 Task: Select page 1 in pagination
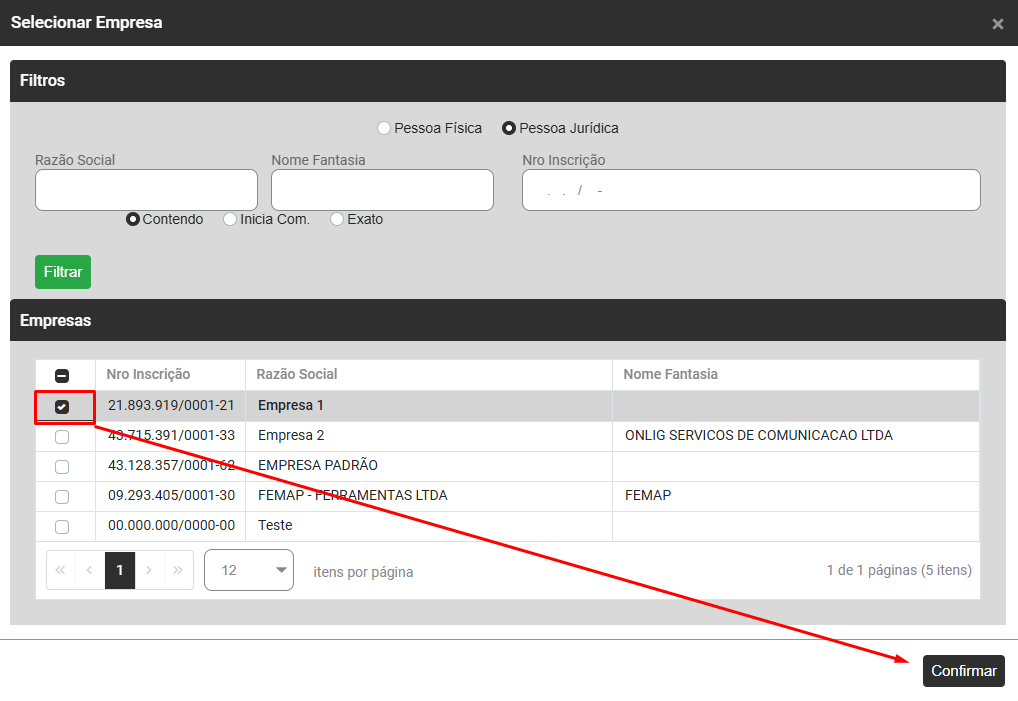[x=120, y=570]
